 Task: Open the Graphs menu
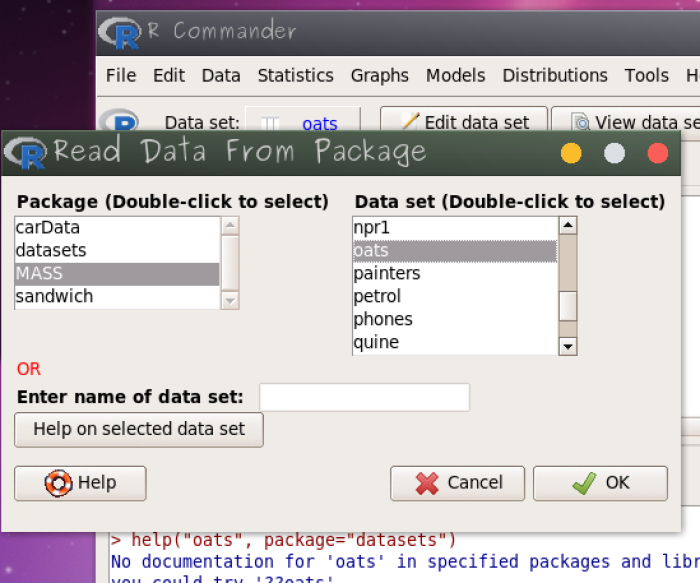point(379,75)
